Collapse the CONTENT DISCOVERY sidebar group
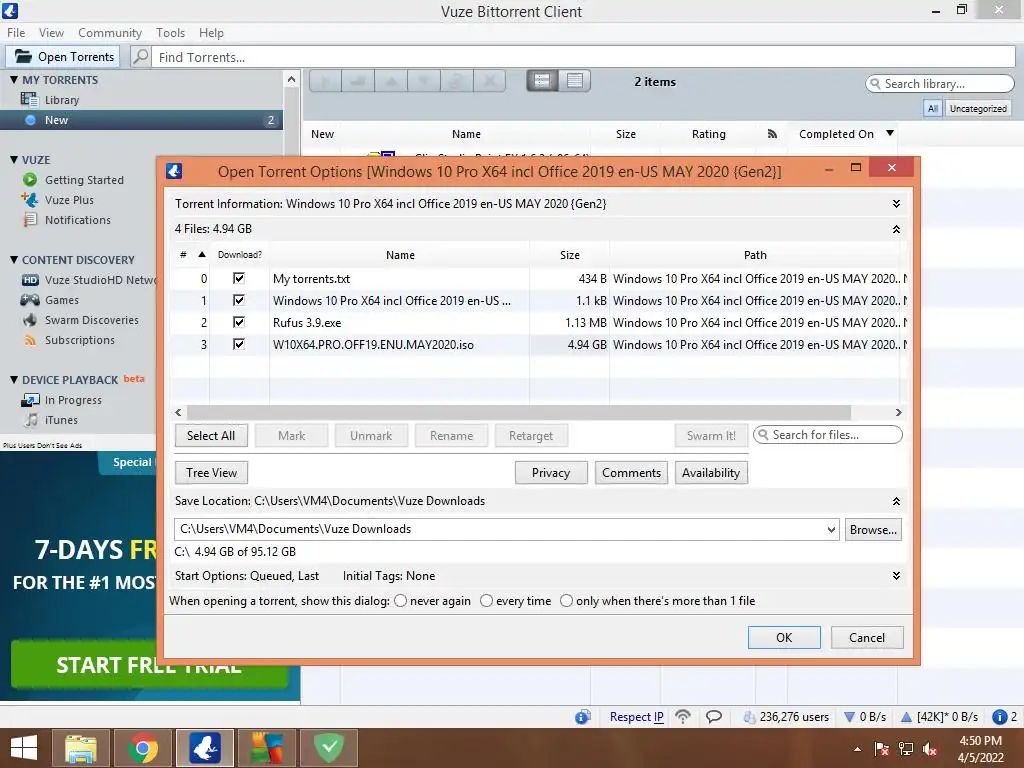The width and height of the screenshot is (1024, 768). pos(14,260)
